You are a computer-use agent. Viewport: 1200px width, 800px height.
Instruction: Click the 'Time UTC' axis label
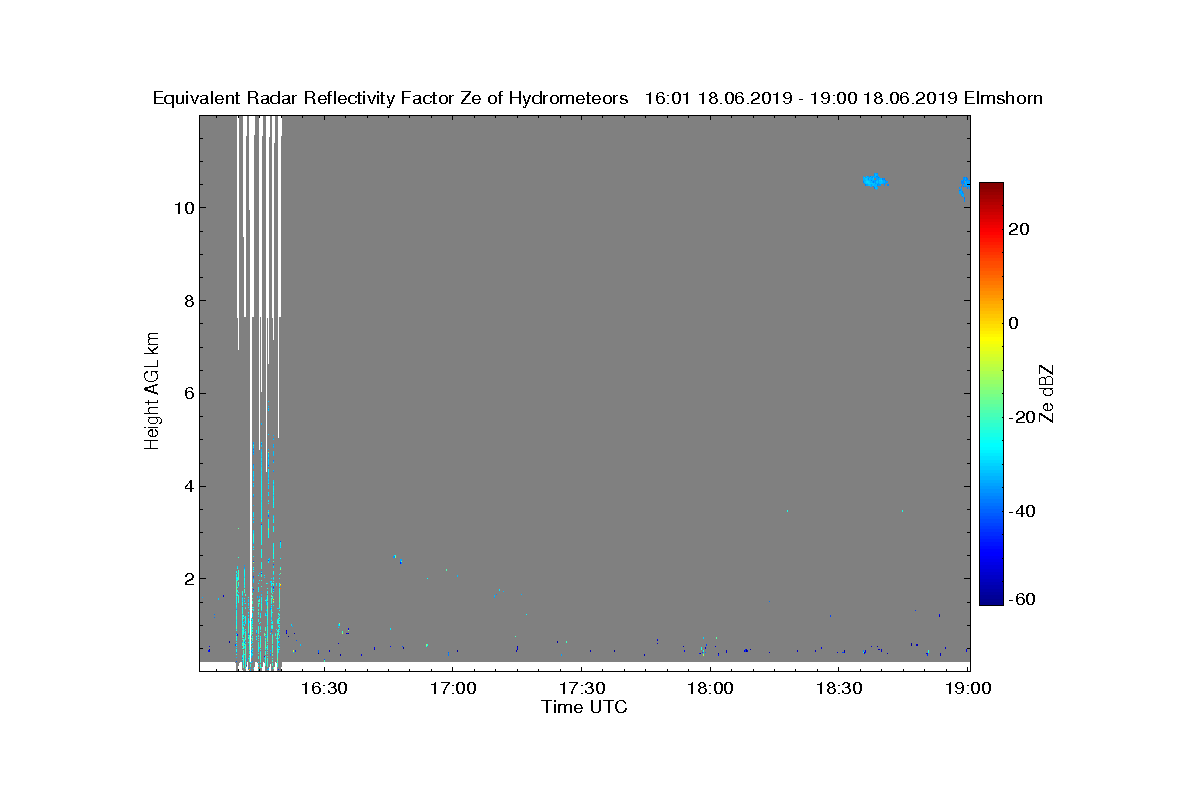(585, 707)
